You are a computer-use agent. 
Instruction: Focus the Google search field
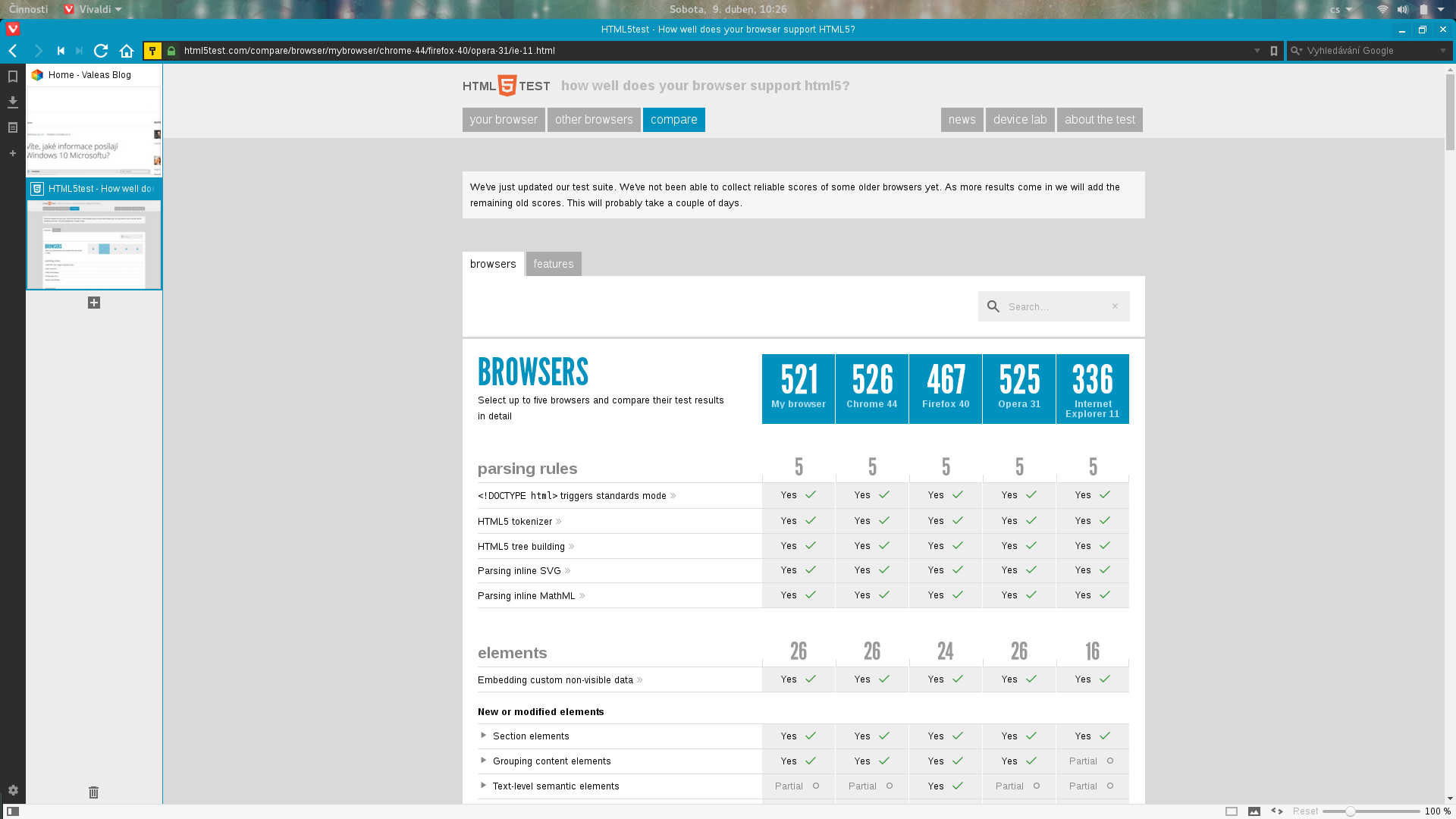tap(1370, 51)
